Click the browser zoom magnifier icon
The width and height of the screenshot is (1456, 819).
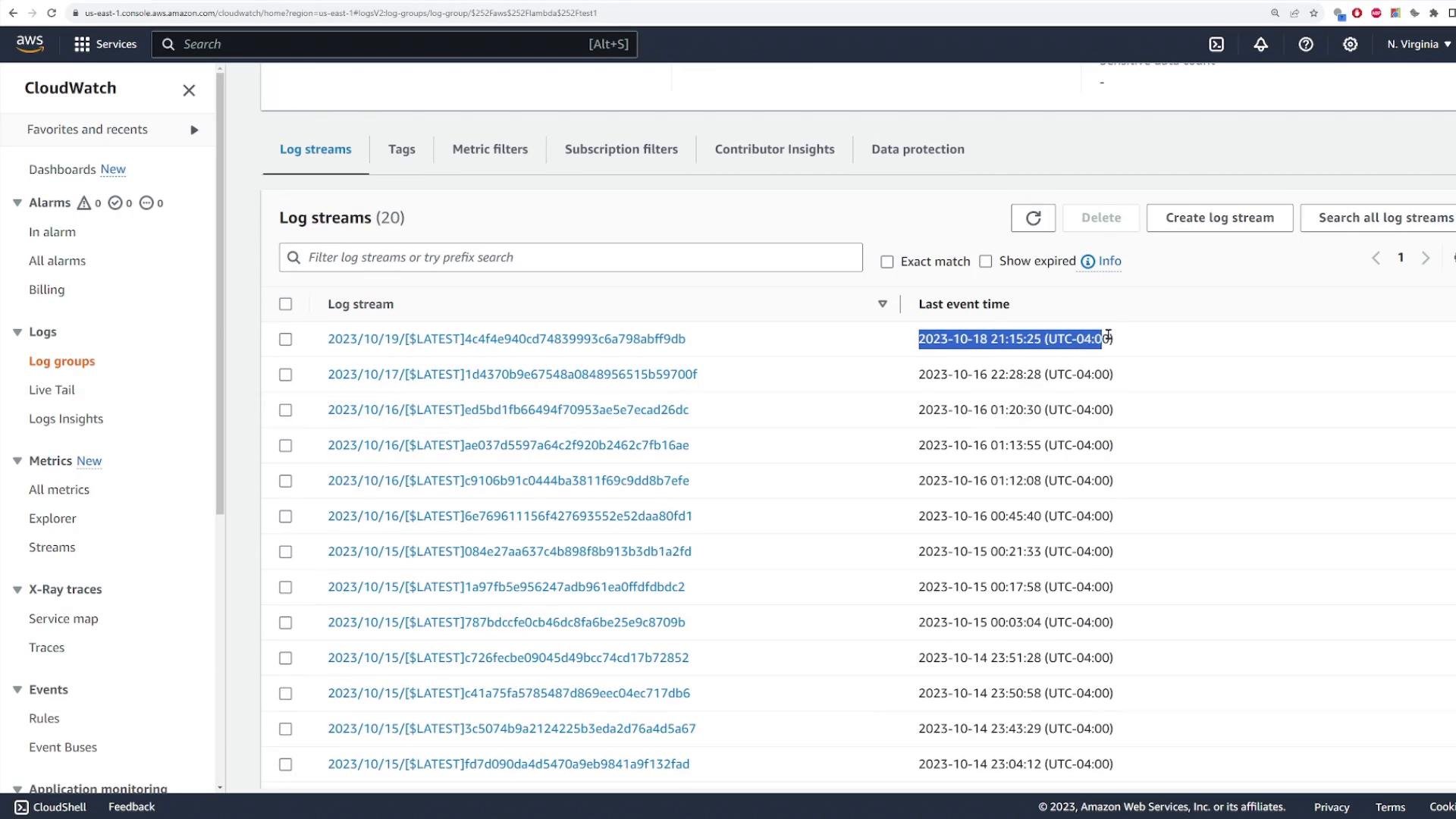[1275, 13]
